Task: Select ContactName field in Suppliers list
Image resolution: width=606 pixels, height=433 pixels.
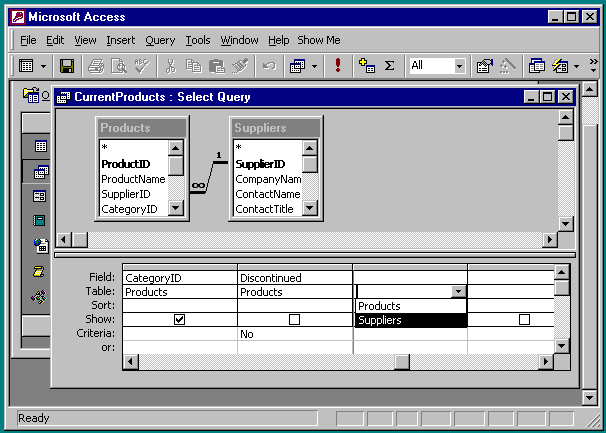Action: click(268, 194)
